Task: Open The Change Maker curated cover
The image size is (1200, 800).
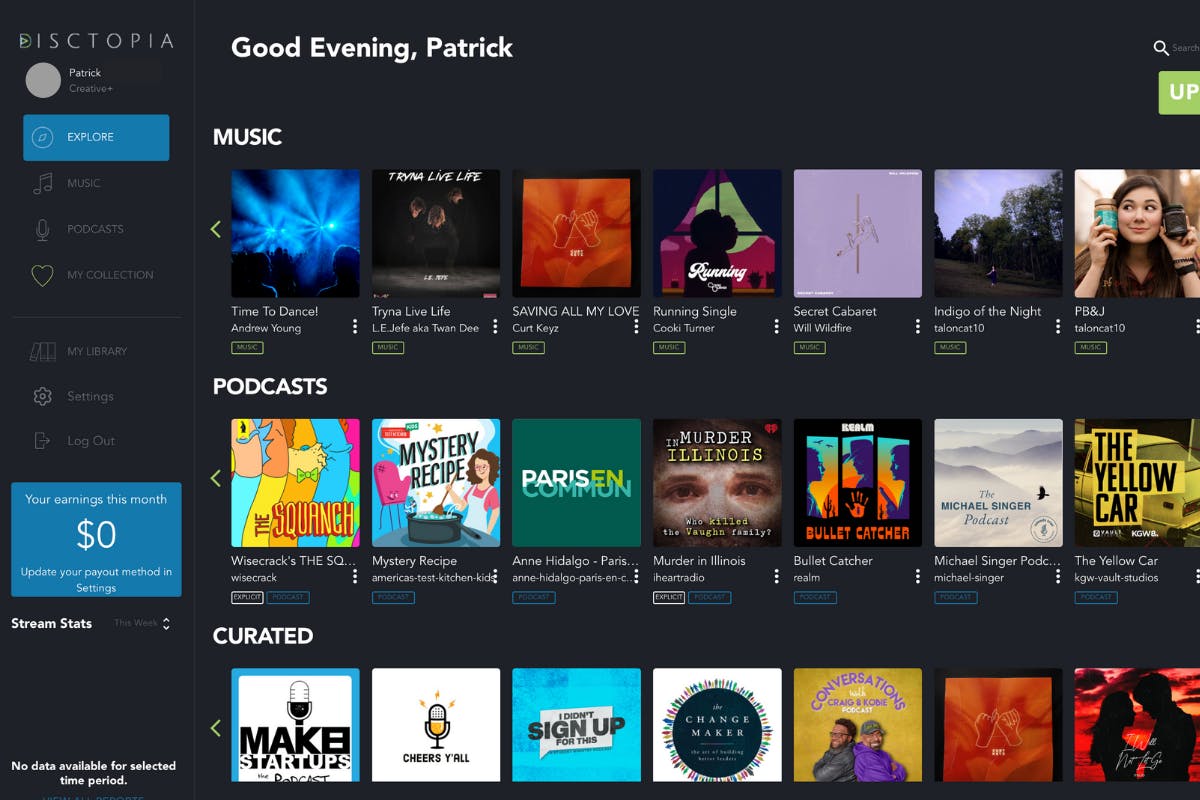Action: [717, 725]
